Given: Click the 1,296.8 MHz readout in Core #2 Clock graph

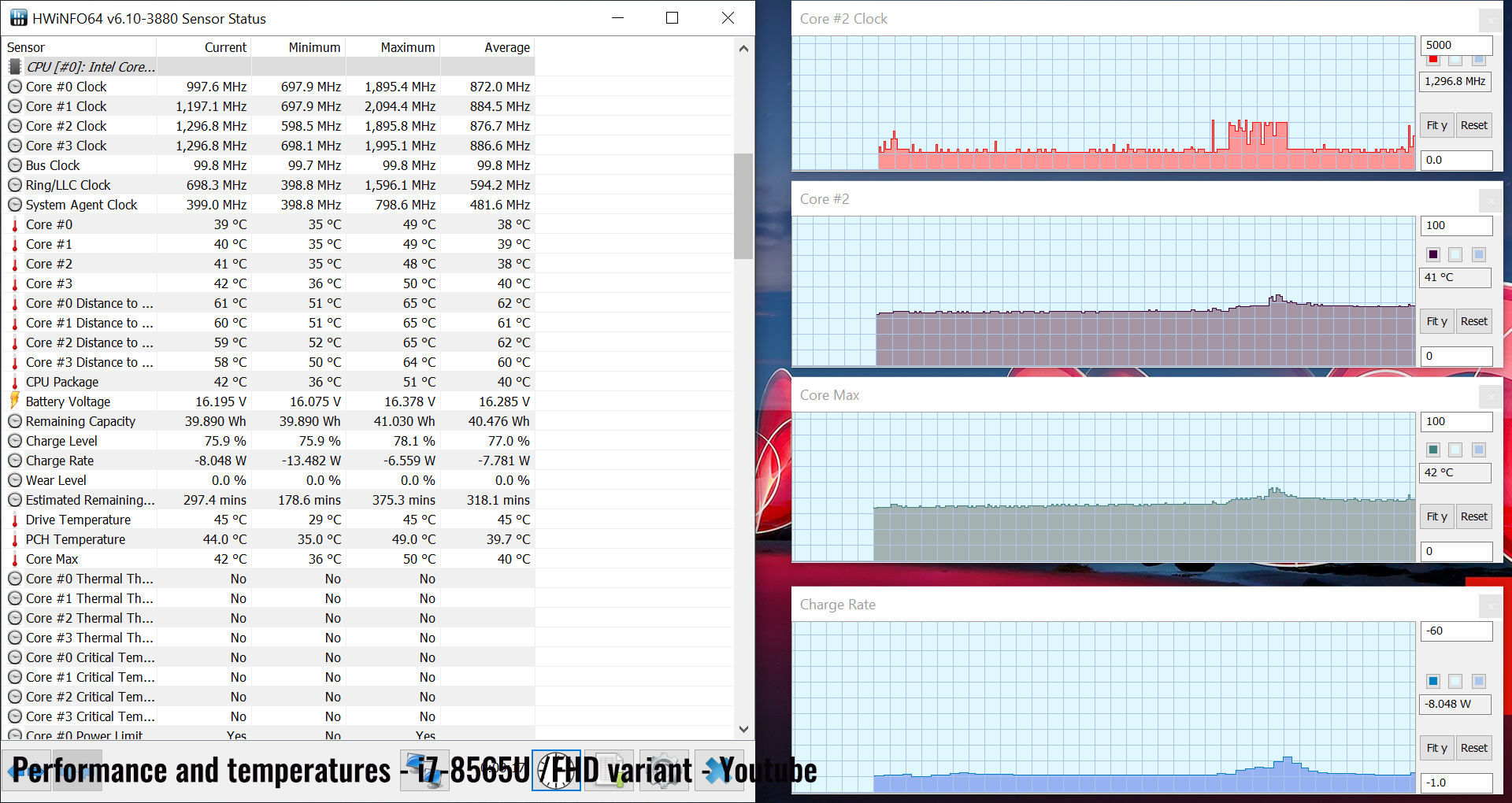Looking at the screenshot, I should (1455, 81).
